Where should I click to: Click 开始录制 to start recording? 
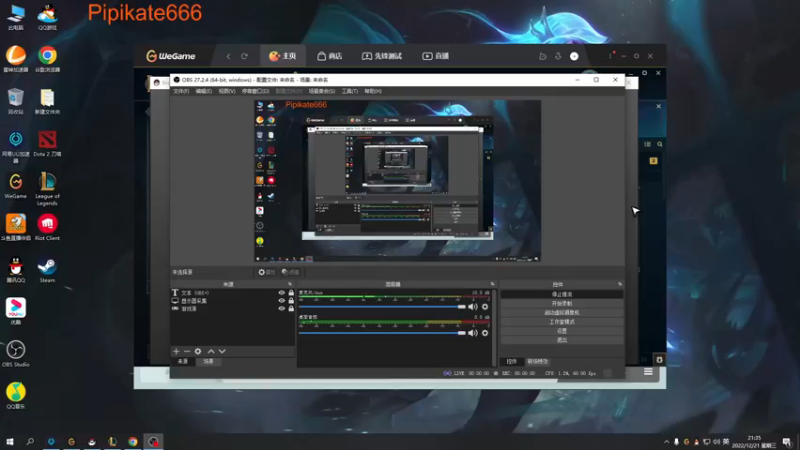562,304
